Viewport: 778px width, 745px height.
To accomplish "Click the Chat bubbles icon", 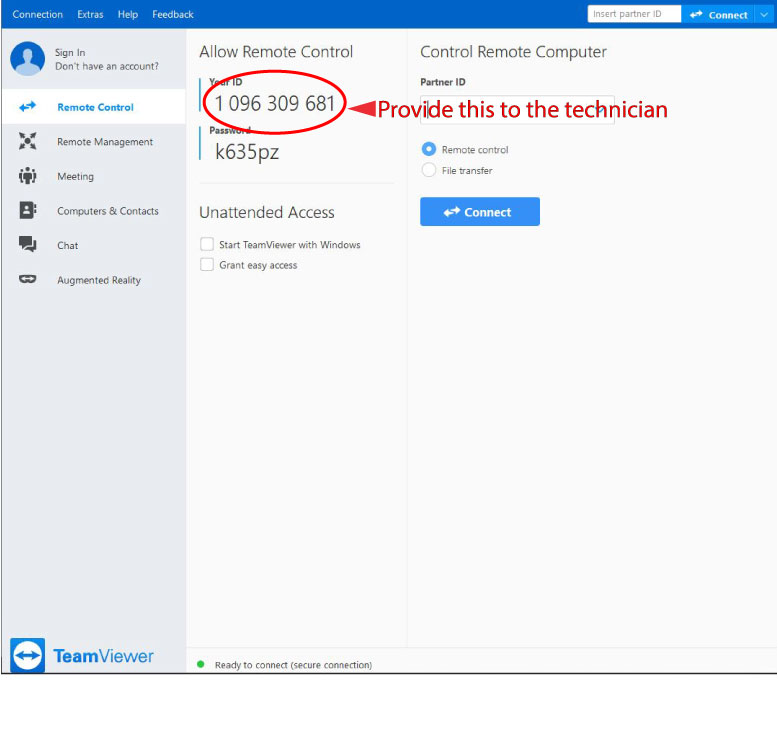I will (27, 245).
